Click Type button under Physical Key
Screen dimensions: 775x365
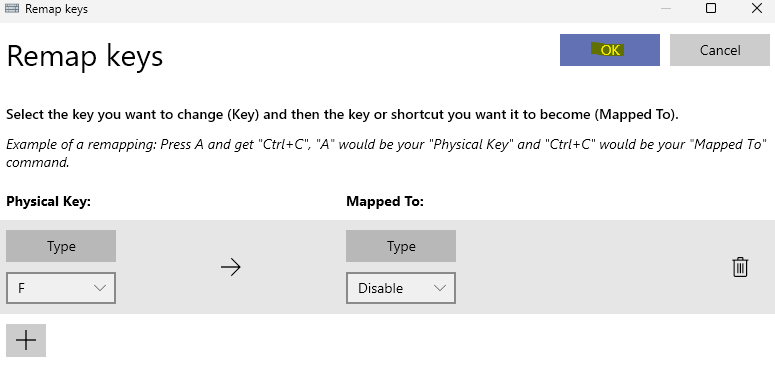click(61, 246)
